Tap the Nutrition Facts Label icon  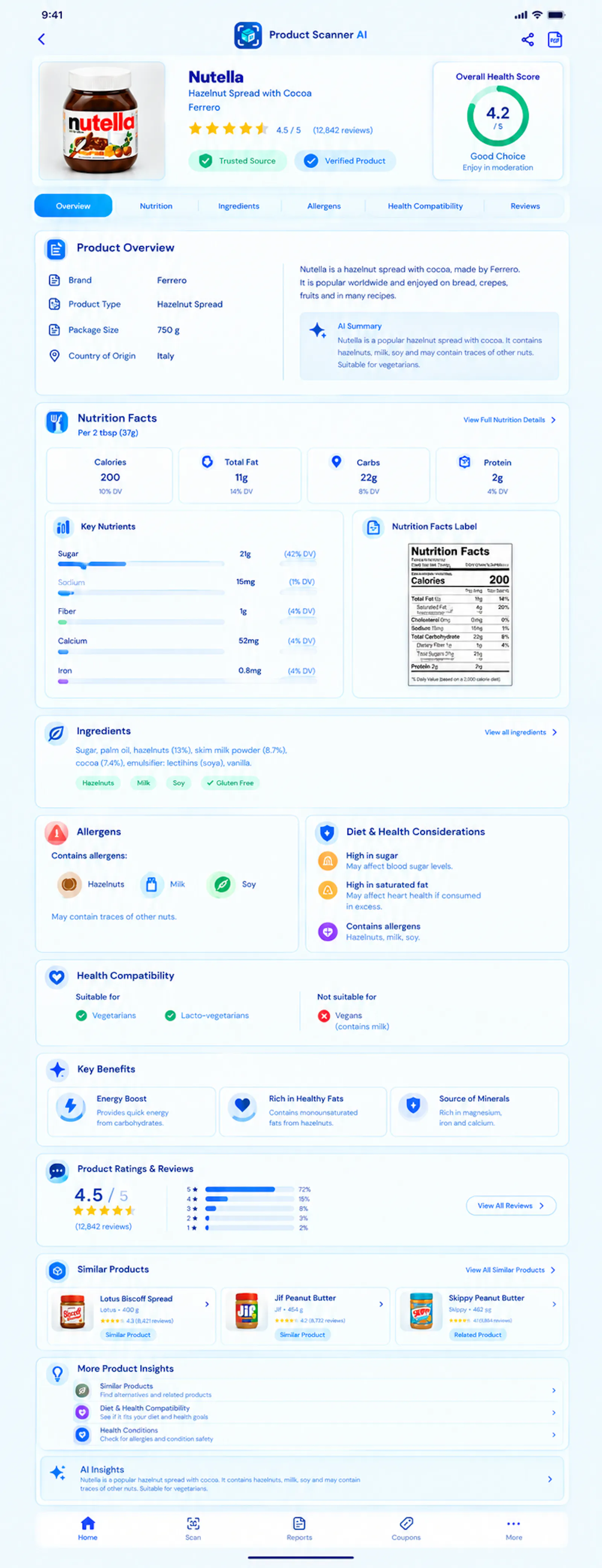pyautogui.click(x=373, y=527)
